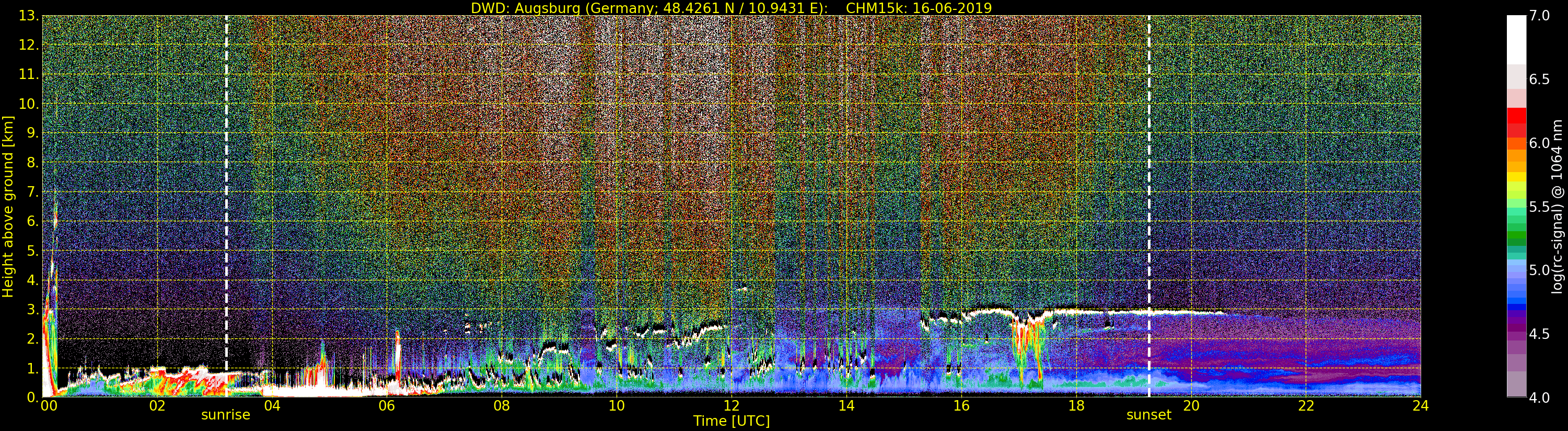The image size is (1568, 431).
Task: Click the colorbar value label '7.0'
Action: [x=1539, y=16]
